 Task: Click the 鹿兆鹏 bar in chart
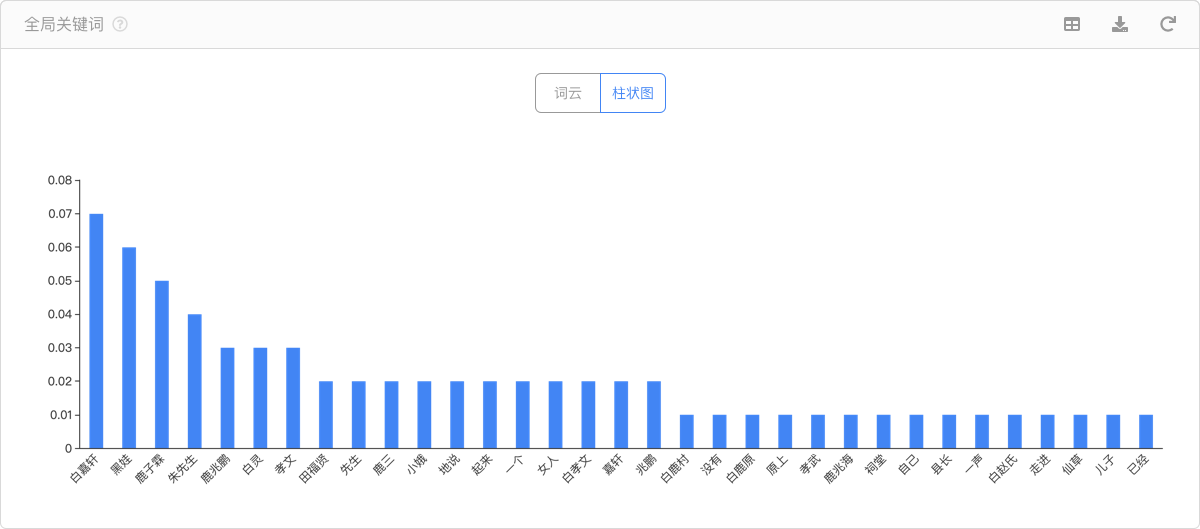(227, 397)
